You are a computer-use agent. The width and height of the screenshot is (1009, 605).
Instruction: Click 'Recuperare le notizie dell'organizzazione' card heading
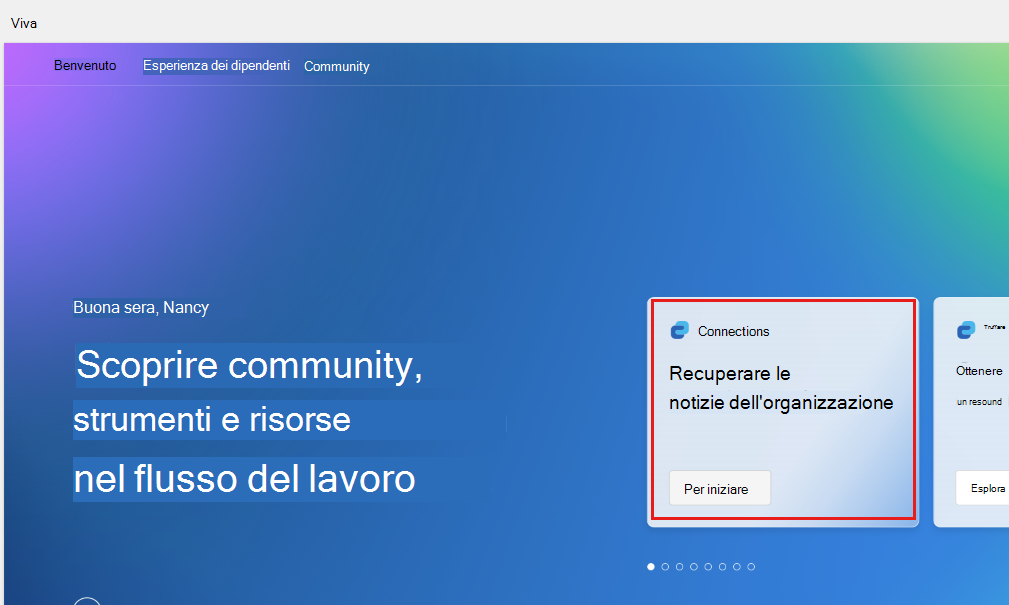click(x=781, y=388)
